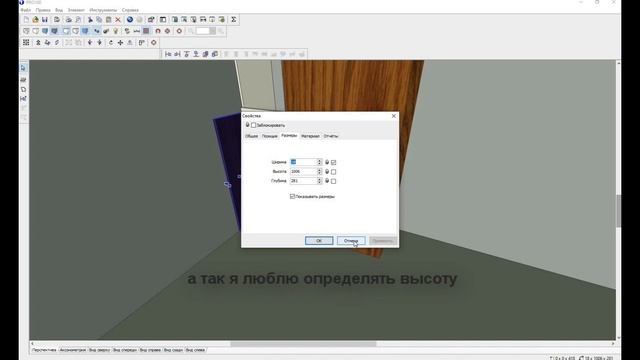The height and width of the screenshot is (360, 640).
Task: Switch to the Вид сзади view tab
Action: 173,350
